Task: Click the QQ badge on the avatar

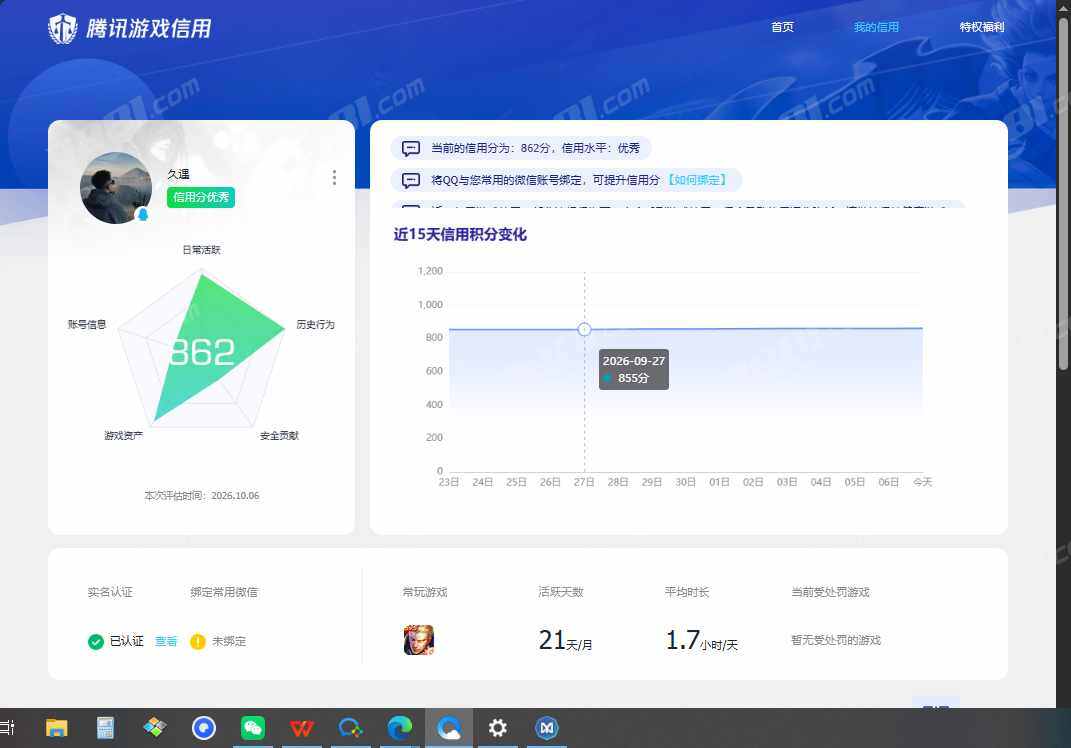Action: (143, 214)
